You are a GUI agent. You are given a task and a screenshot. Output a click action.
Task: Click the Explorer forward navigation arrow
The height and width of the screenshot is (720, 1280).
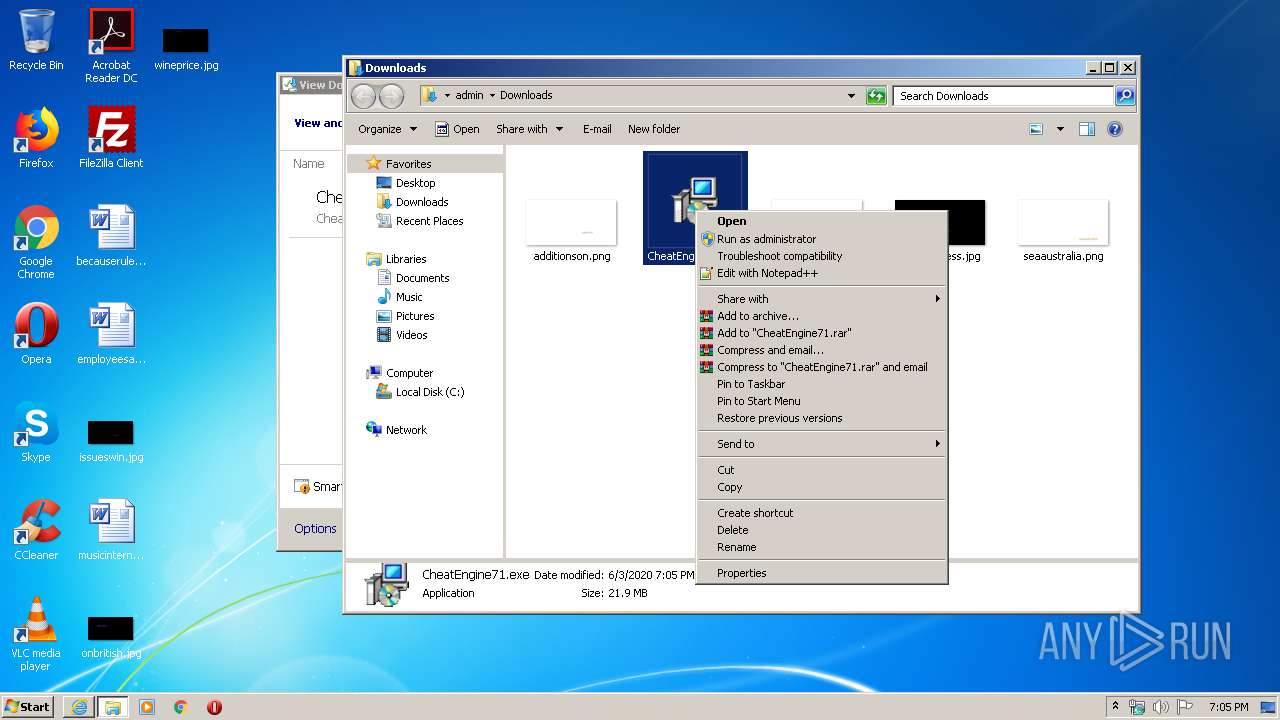pyautogui.click(x=392, y=96)
